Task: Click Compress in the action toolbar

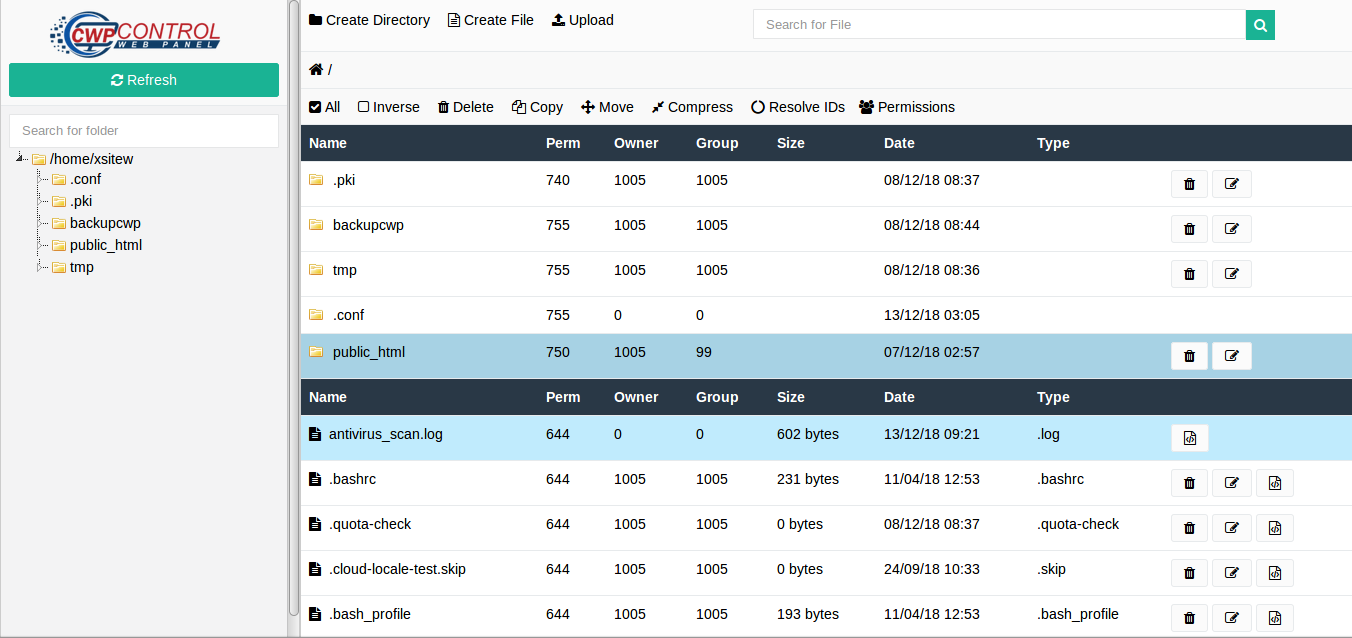Action: (692, 107)
